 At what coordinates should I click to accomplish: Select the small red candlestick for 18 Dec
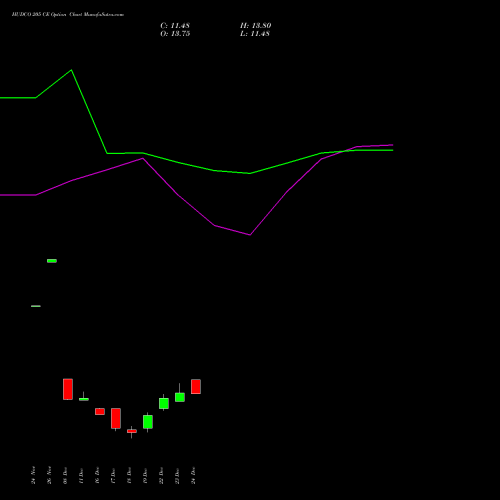coord(132,431)
